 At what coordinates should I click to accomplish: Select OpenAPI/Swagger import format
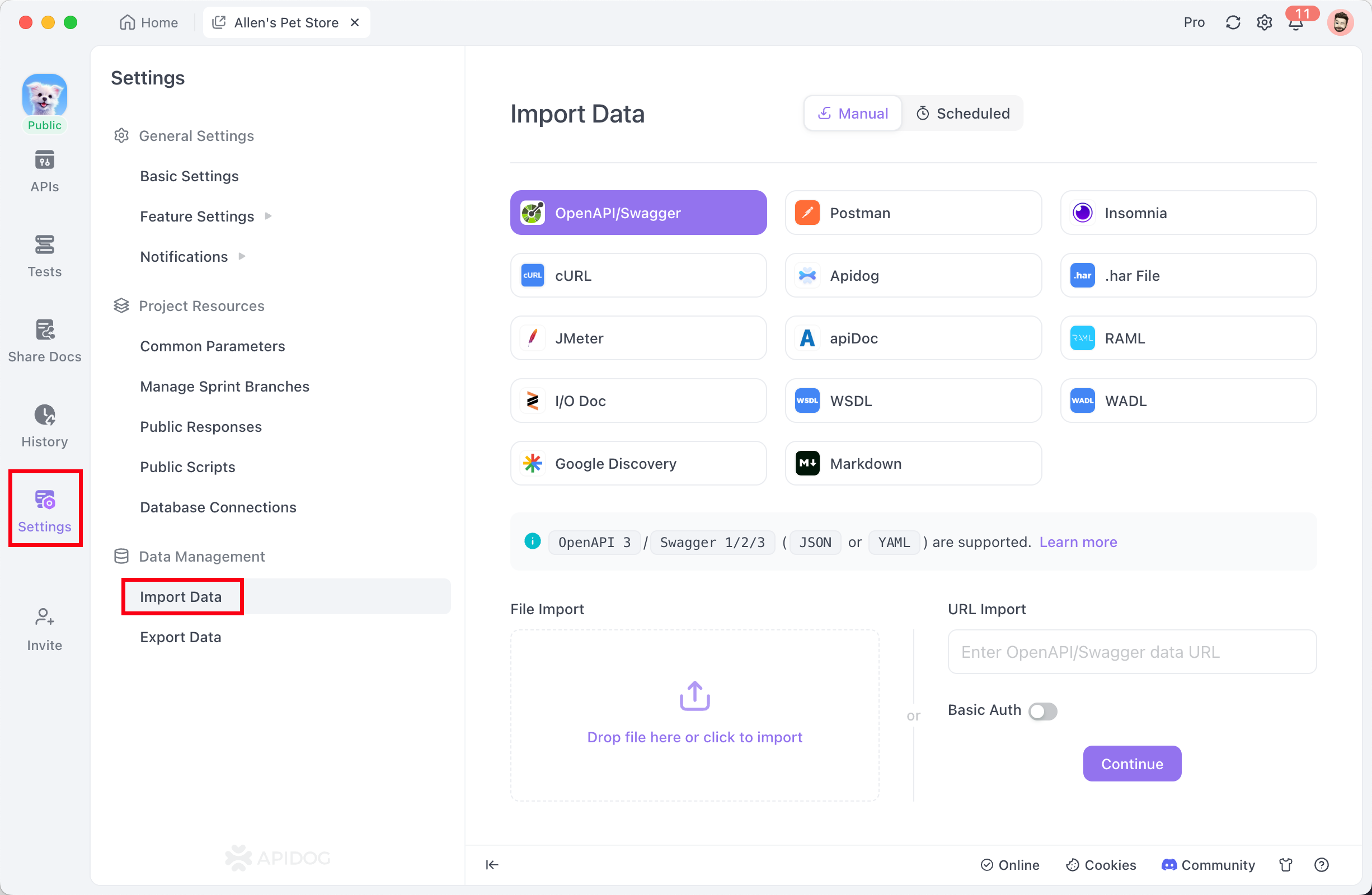[638, 213]
